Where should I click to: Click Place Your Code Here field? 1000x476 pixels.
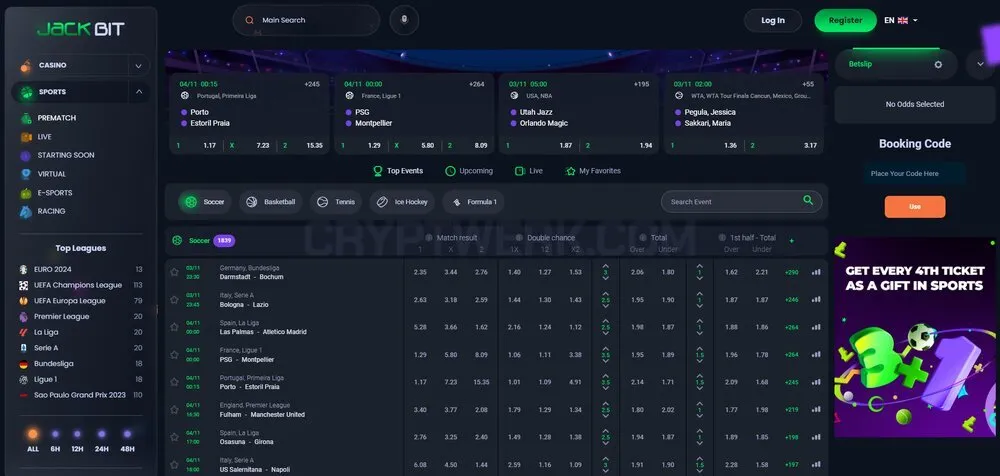click(x=914, y=174)
